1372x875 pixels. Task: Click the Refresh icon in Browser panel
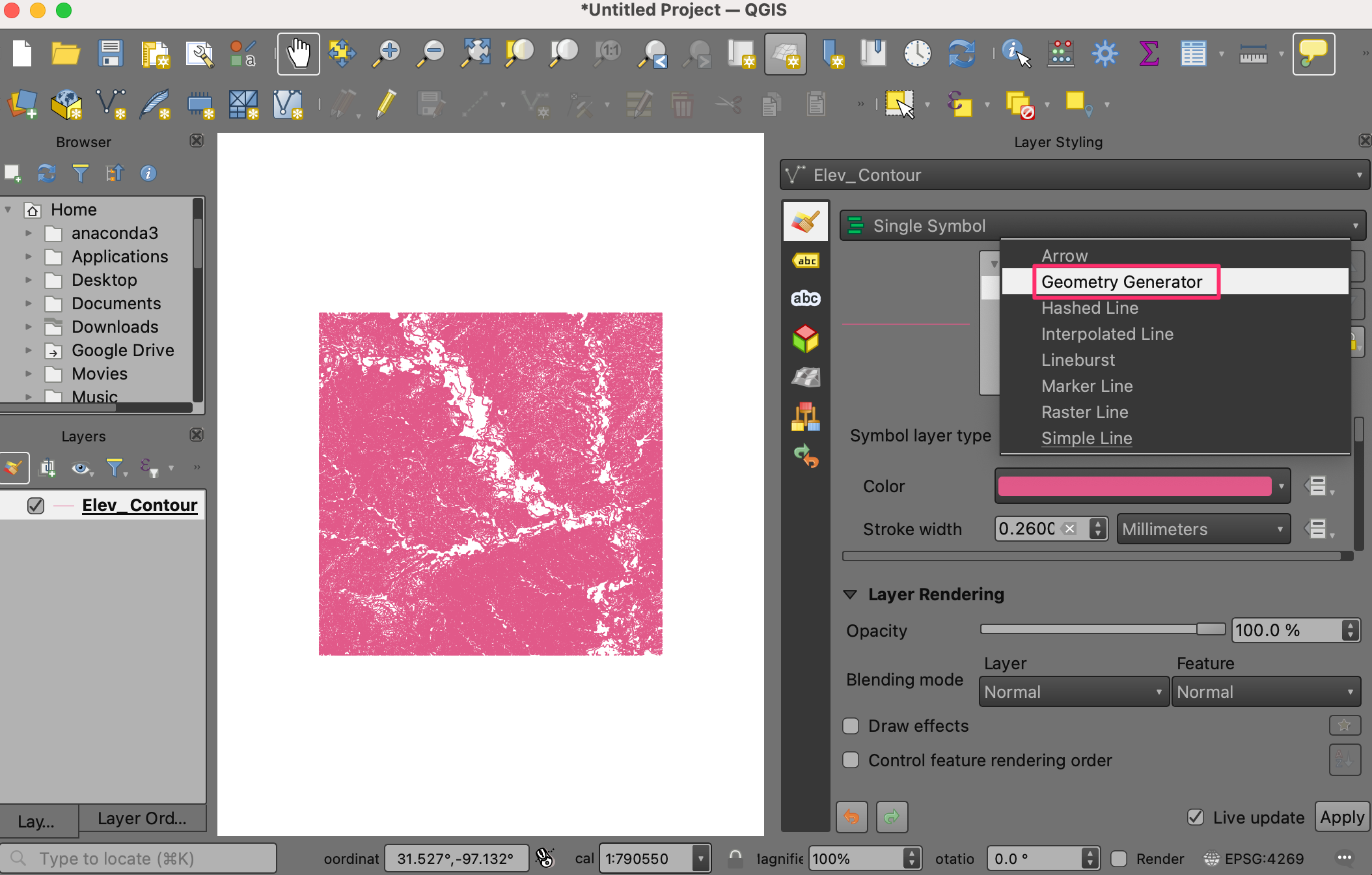[46, 173]
